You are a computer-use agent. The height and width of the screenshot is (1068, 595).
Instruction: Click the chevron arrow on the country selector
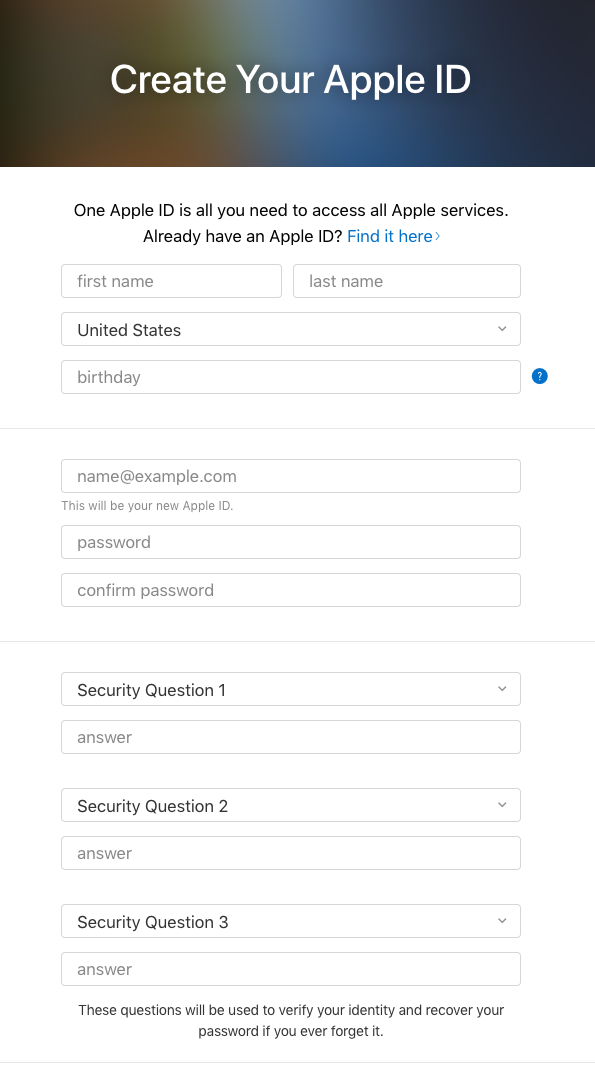[x=502, y=329]
